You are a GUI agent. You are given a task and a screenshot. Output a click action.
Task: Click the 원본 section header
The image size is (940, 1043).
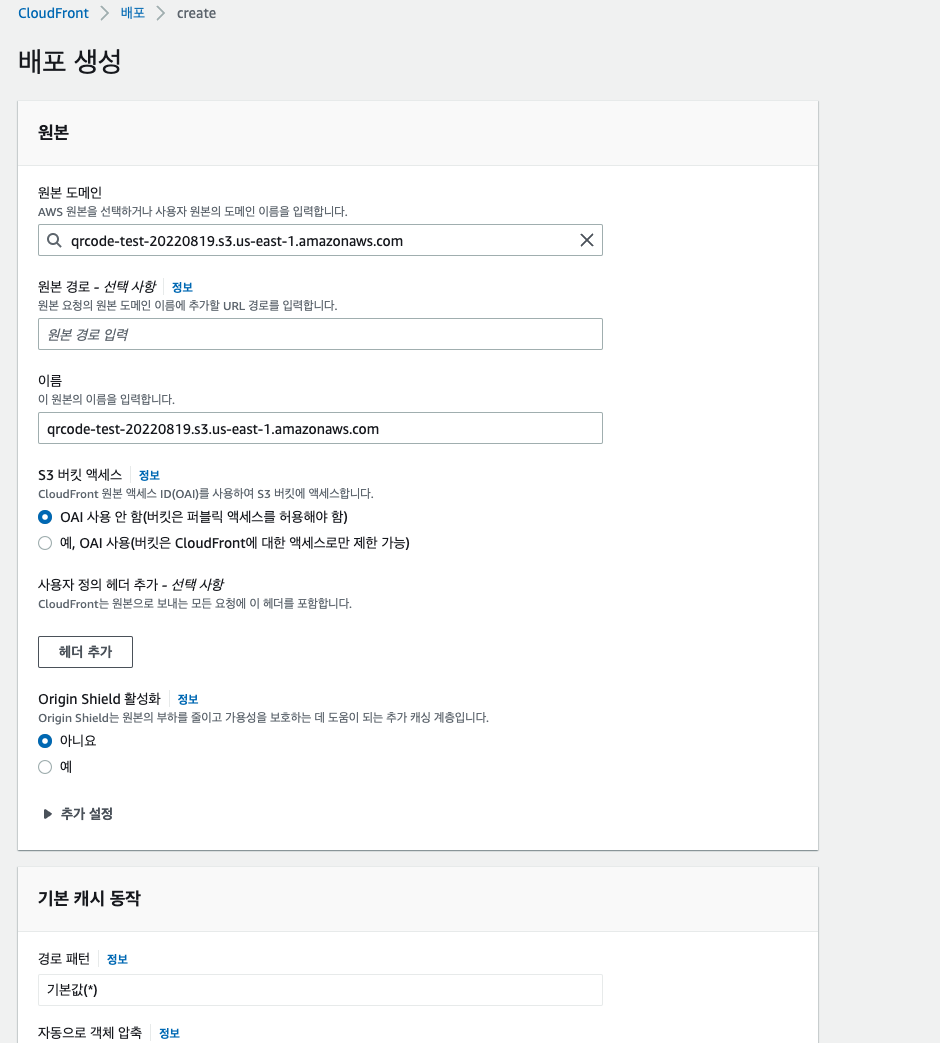(53, 132)
